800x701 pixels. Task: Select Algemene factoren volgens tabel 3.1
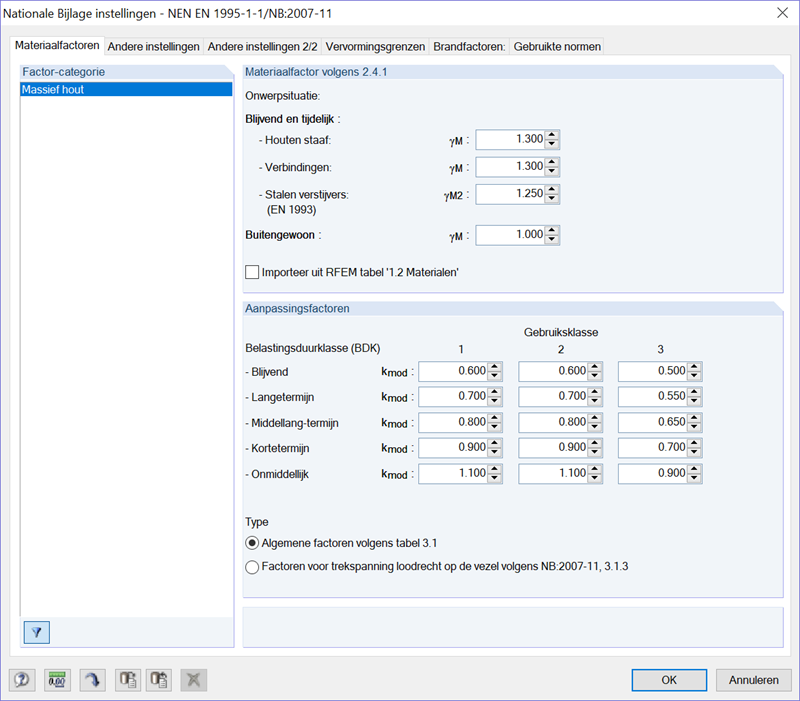pos(252,543)
